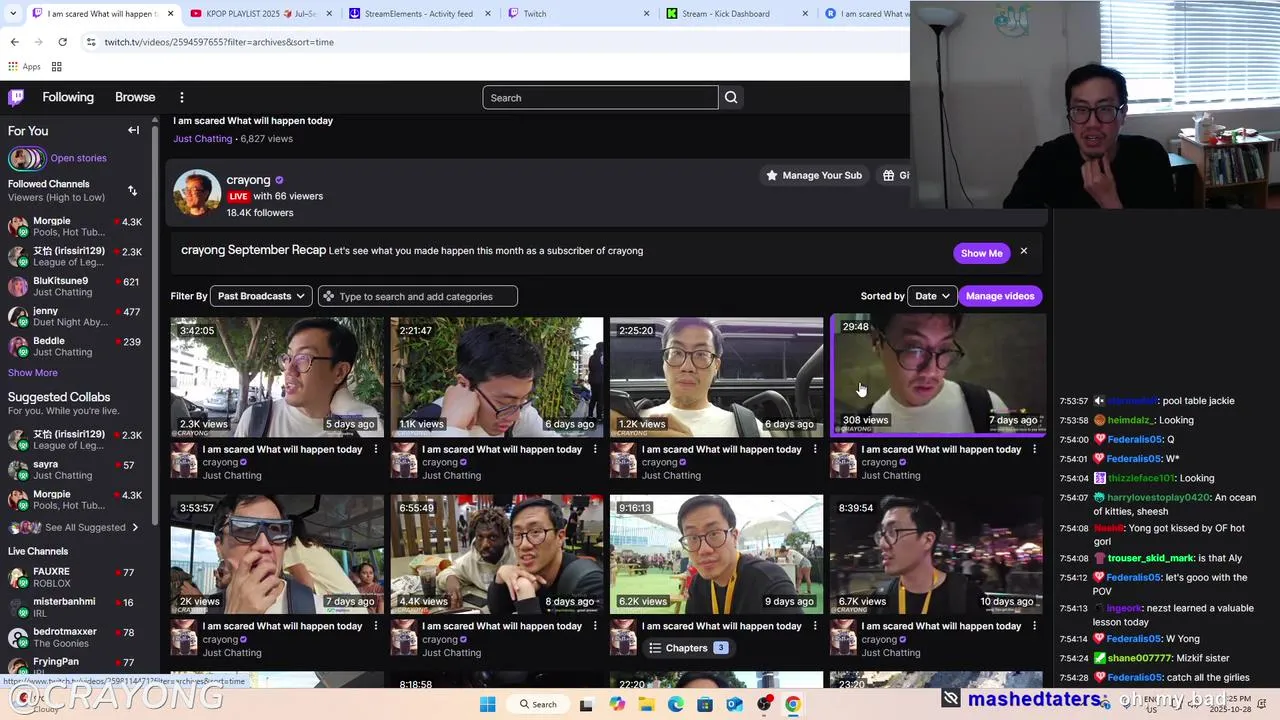Play the 3:42:05 video thumbnail
The width and height of the screenshot is (1280, 720).
(277, 377)
